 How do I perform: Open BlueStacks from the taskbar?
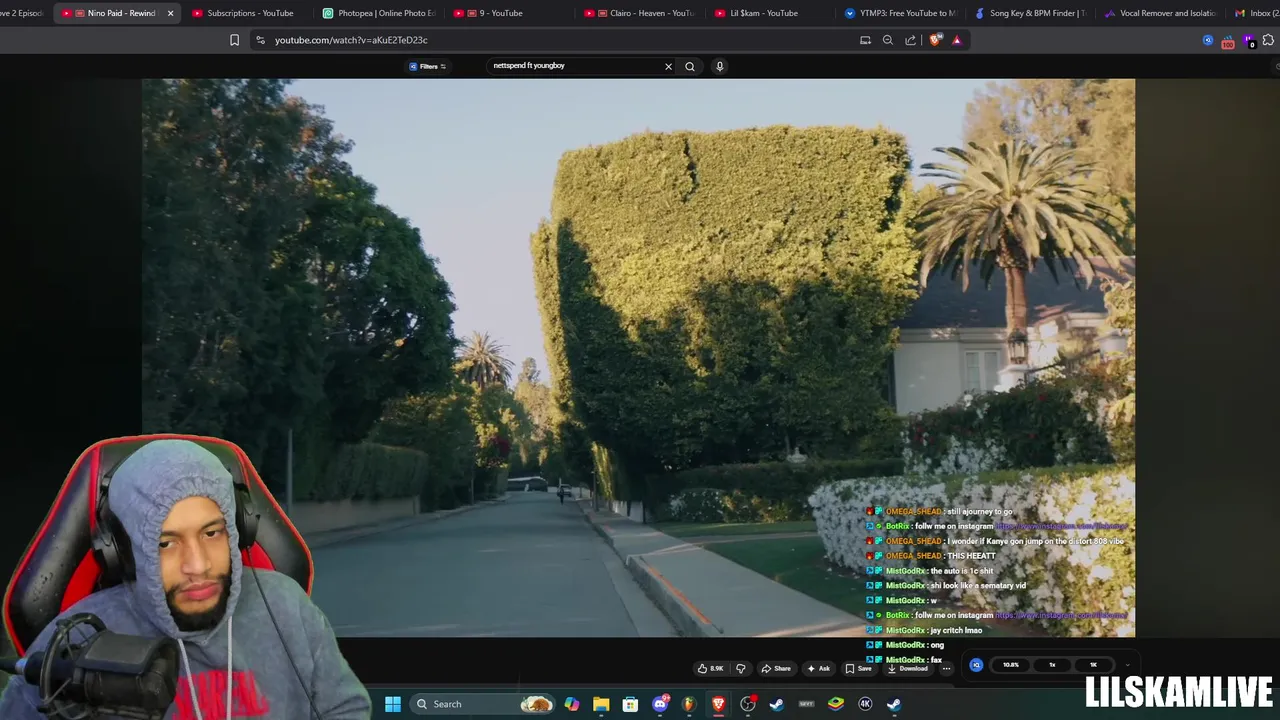(x=836, y=704)
